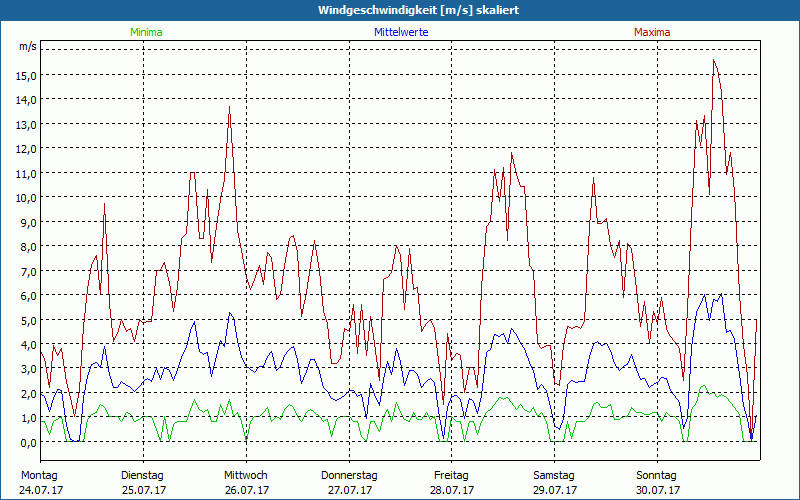Click the 'Donnerstag' day label
Screen dimensions: 800x500
click(349, 476)
